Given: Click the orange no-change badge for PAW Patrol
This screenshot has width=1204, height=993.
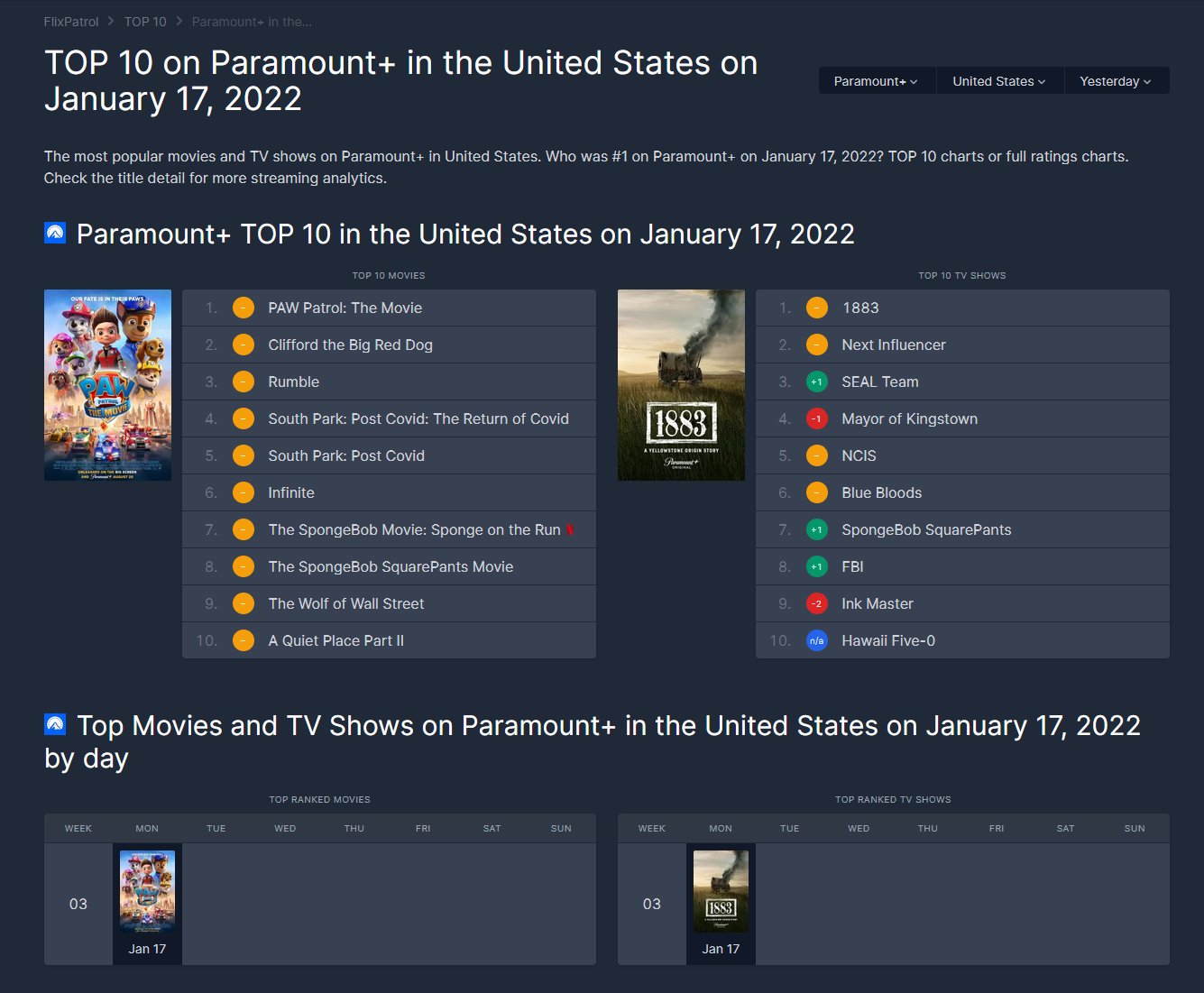Looking at the screenshot, I should coord(244,308).
